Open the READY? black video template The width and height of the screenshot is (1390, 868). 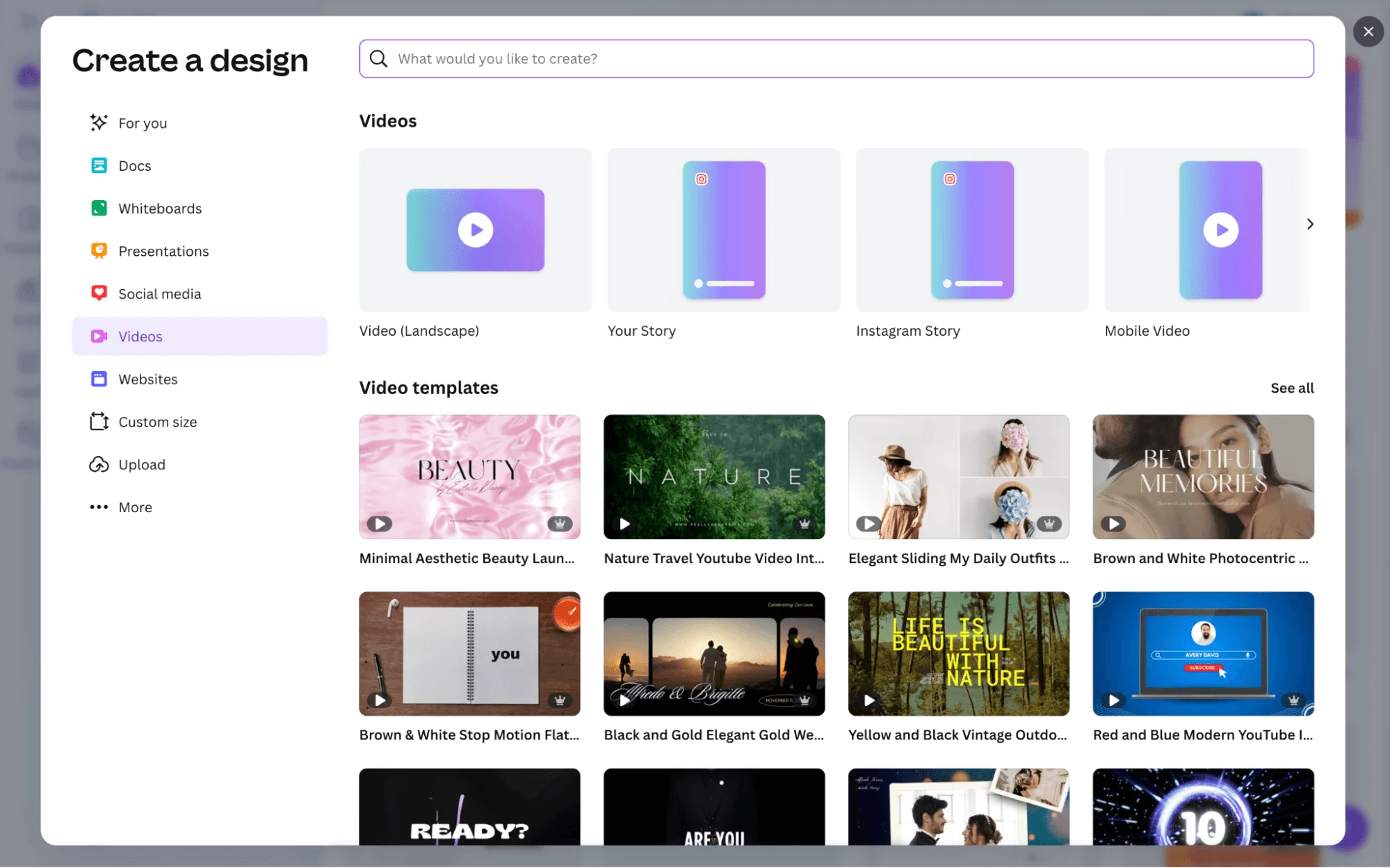click(469, 807)
